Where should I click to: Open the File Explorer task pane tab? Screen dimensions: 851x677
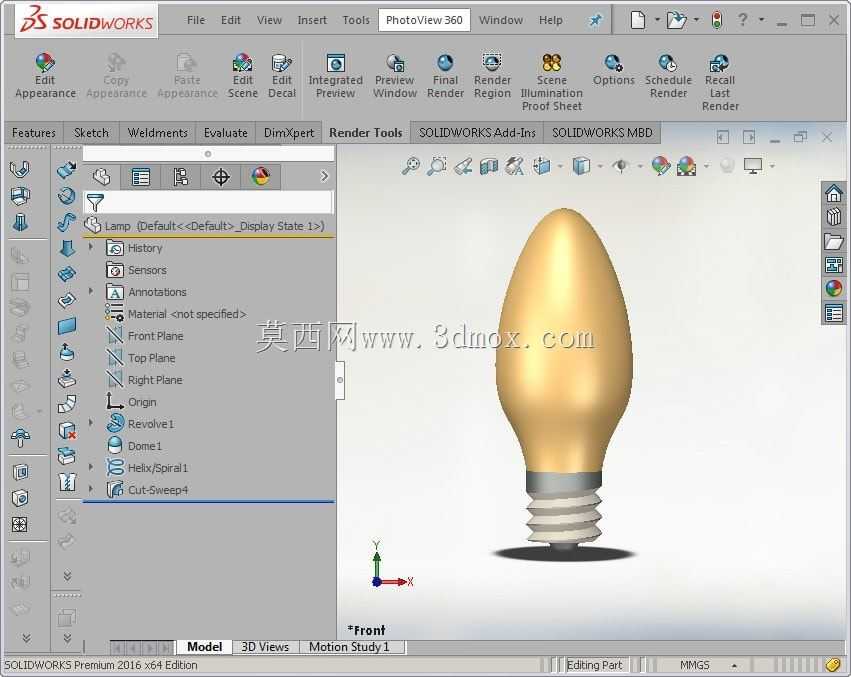pyautogui.click(x=834, y=241)
